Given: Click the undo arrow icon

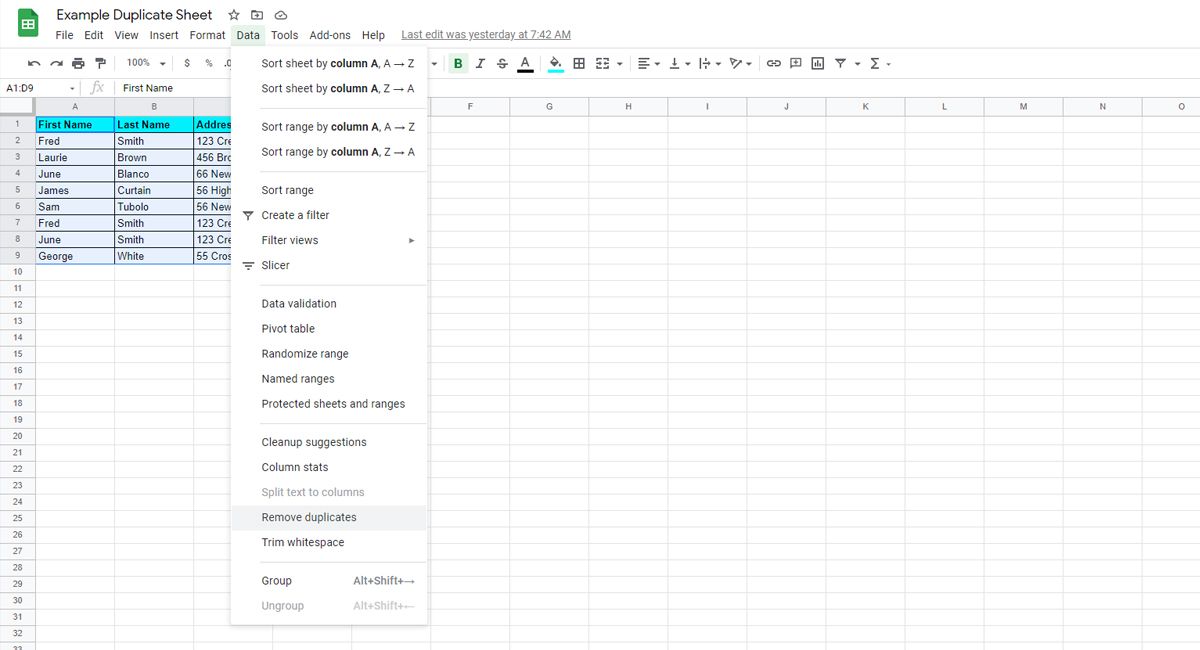Looking at the screenshot, I should pyautogui.click(x=34, y=63).
